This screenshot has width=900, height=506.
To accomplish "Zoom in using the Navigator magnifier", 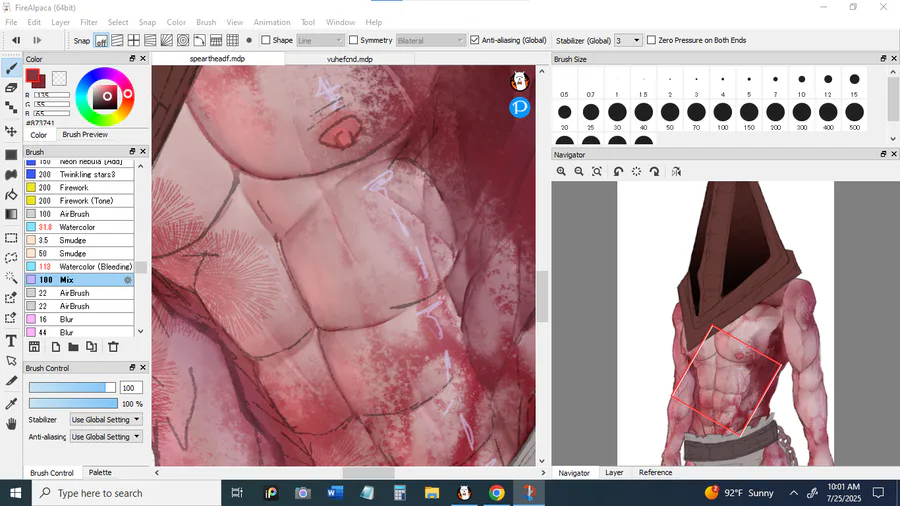I will tap(561, 172).
